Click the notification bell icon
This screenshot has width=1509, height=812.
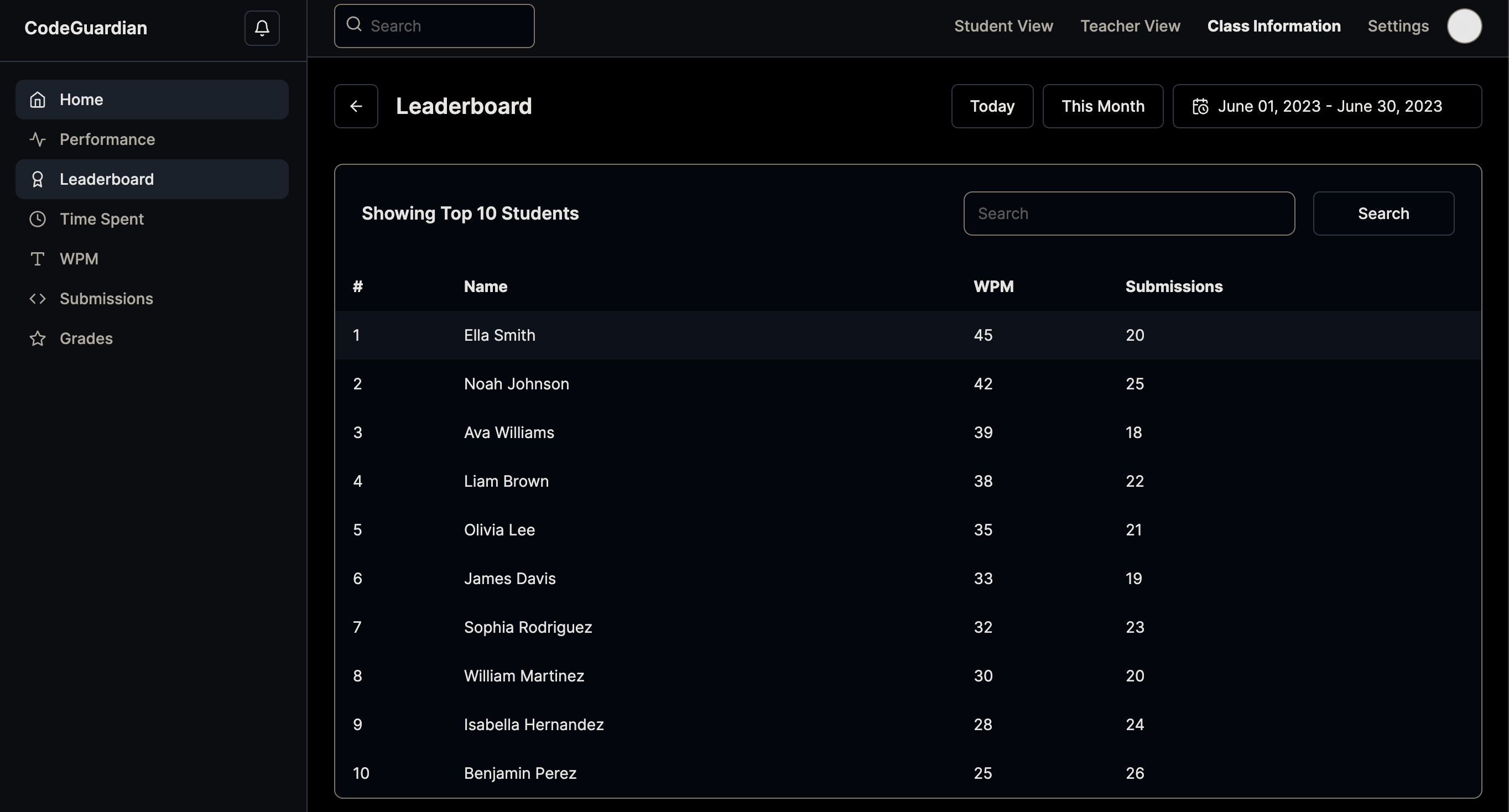tap(262, 28)
